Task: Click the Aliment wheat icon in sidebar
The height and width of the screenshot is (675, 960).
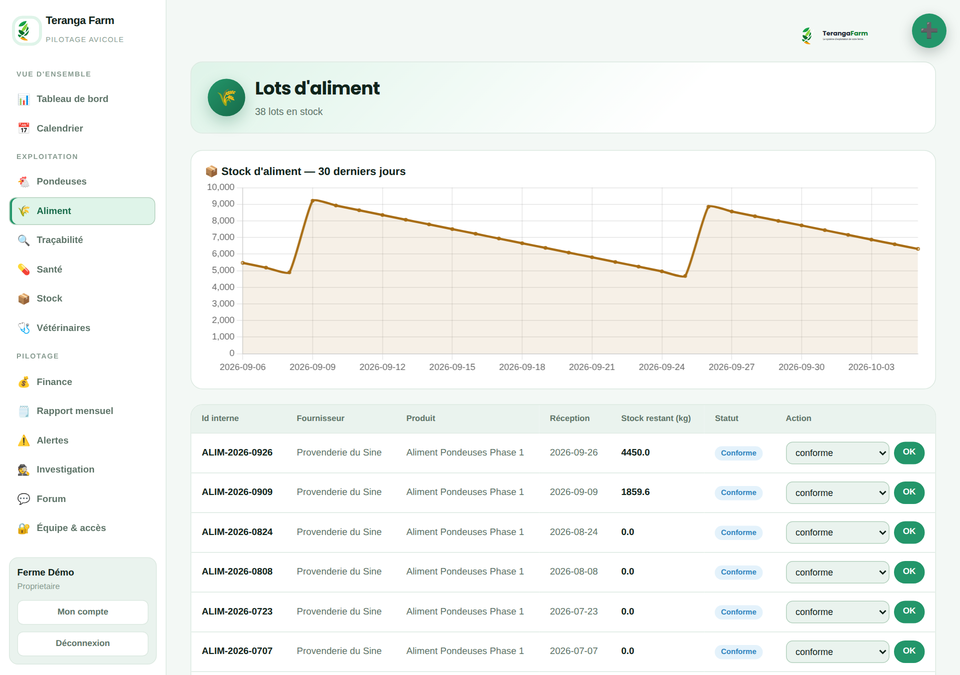Action: coord(23,211)
